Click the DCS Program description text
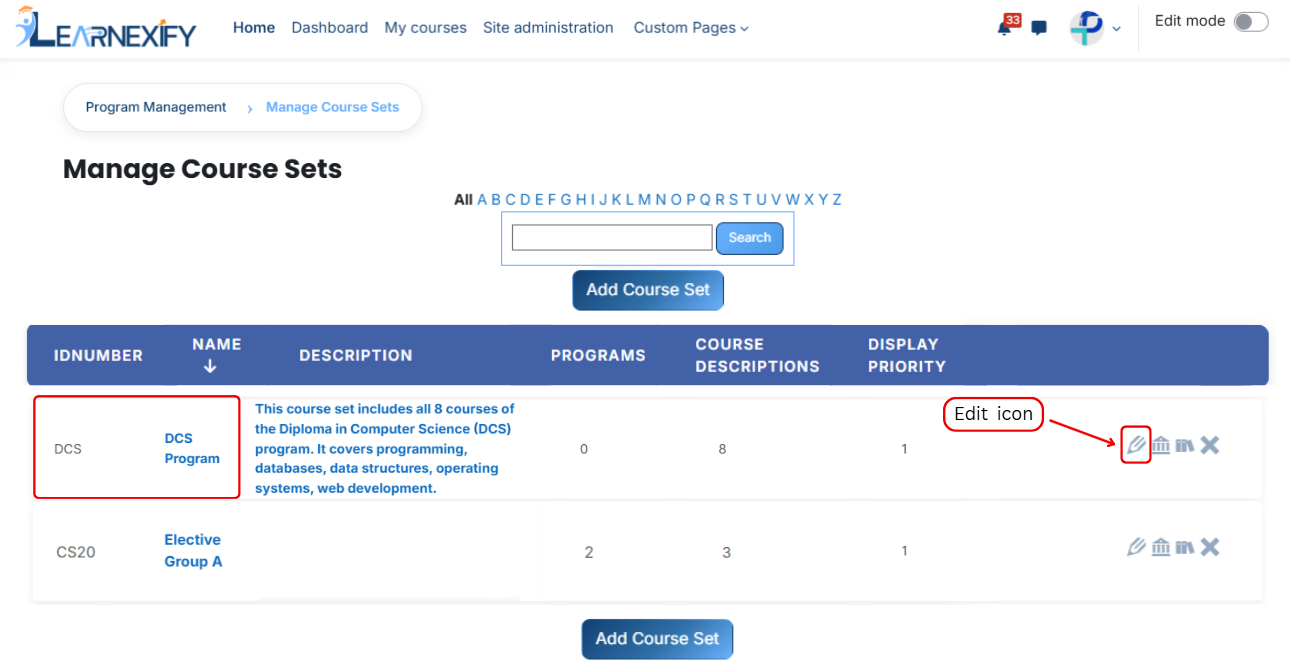 385,448
